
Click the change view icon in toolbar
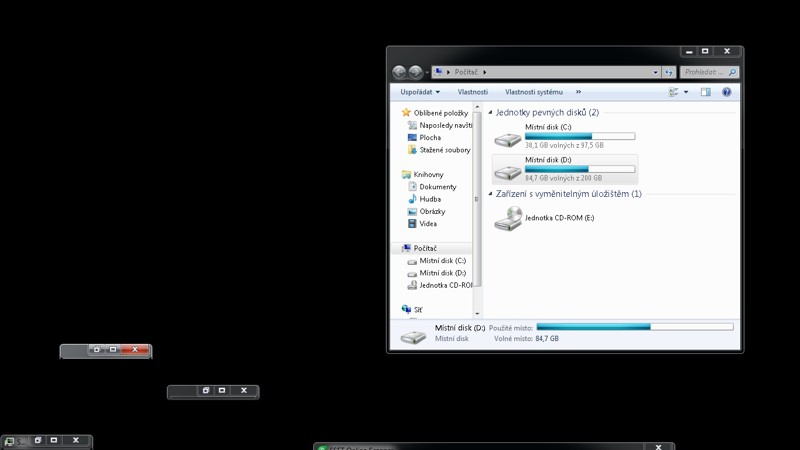point(674,92)
